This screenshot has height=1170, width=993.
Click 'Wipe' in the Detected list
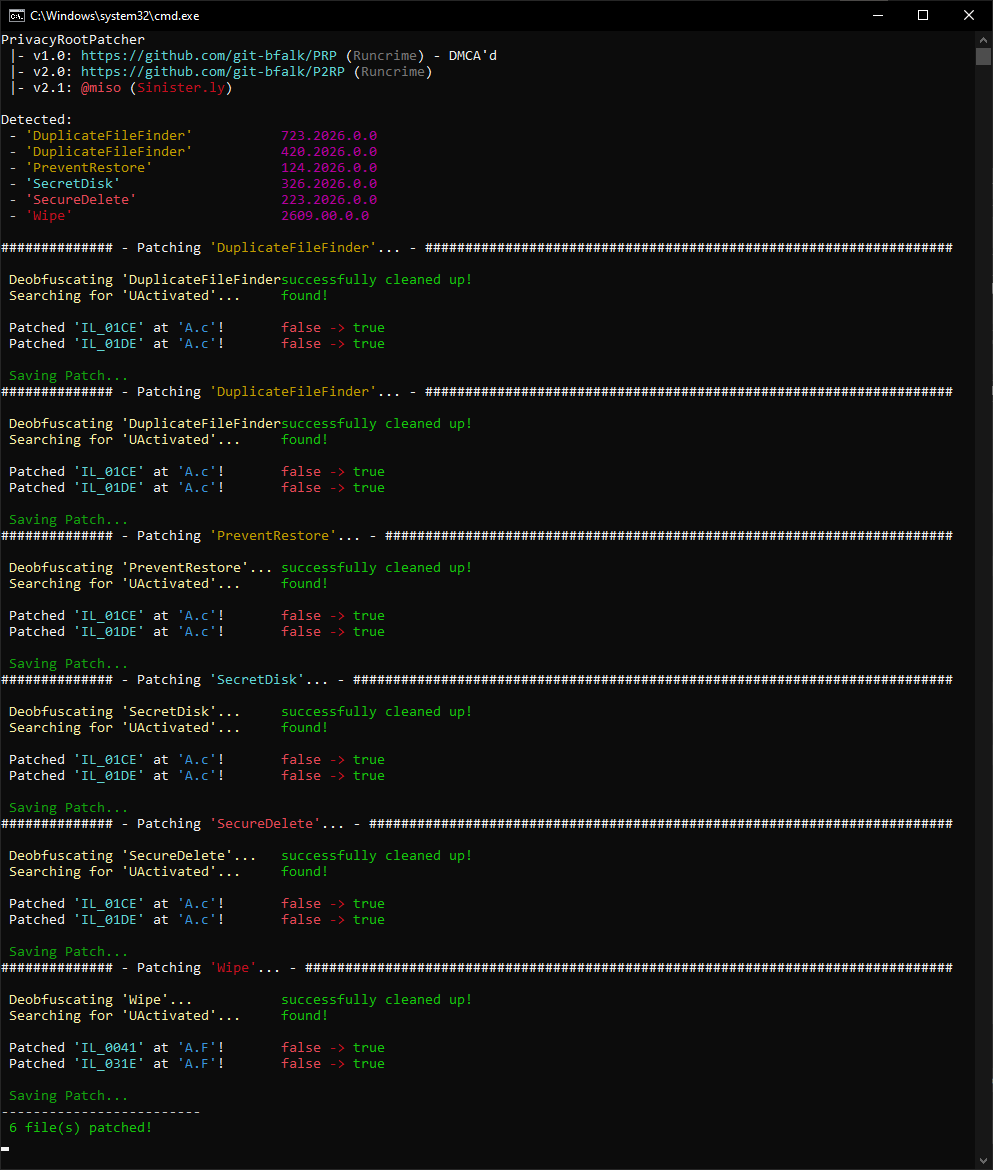click(48, 216)
